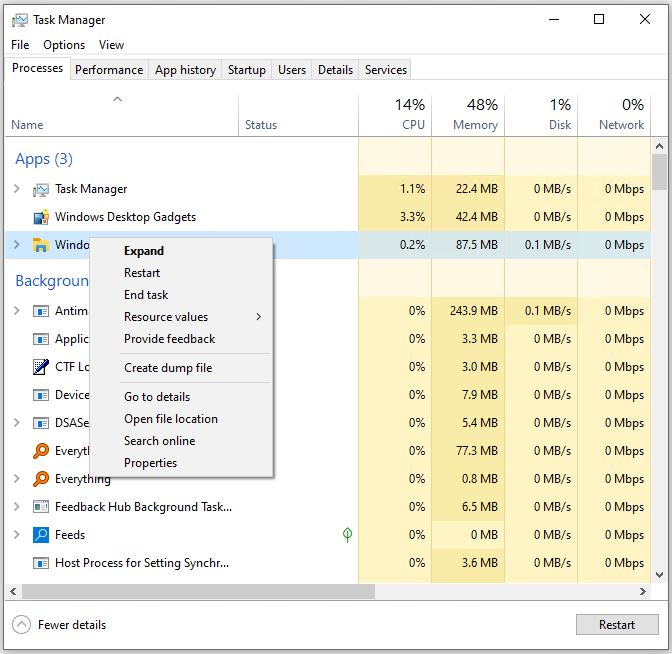Select the Windows Desktop Gadgets row name
Viewport: 672px width, 654px height.
point(125,217)
